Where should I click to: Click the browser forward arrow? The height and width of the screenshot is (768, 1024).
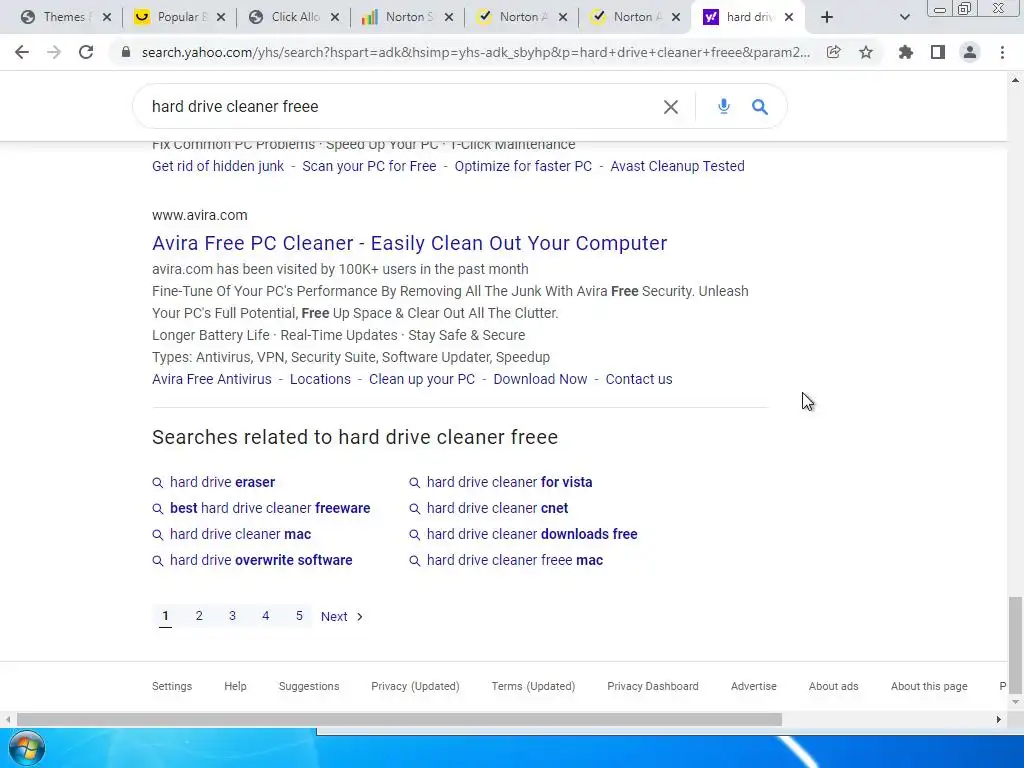[x=54, y=52]
